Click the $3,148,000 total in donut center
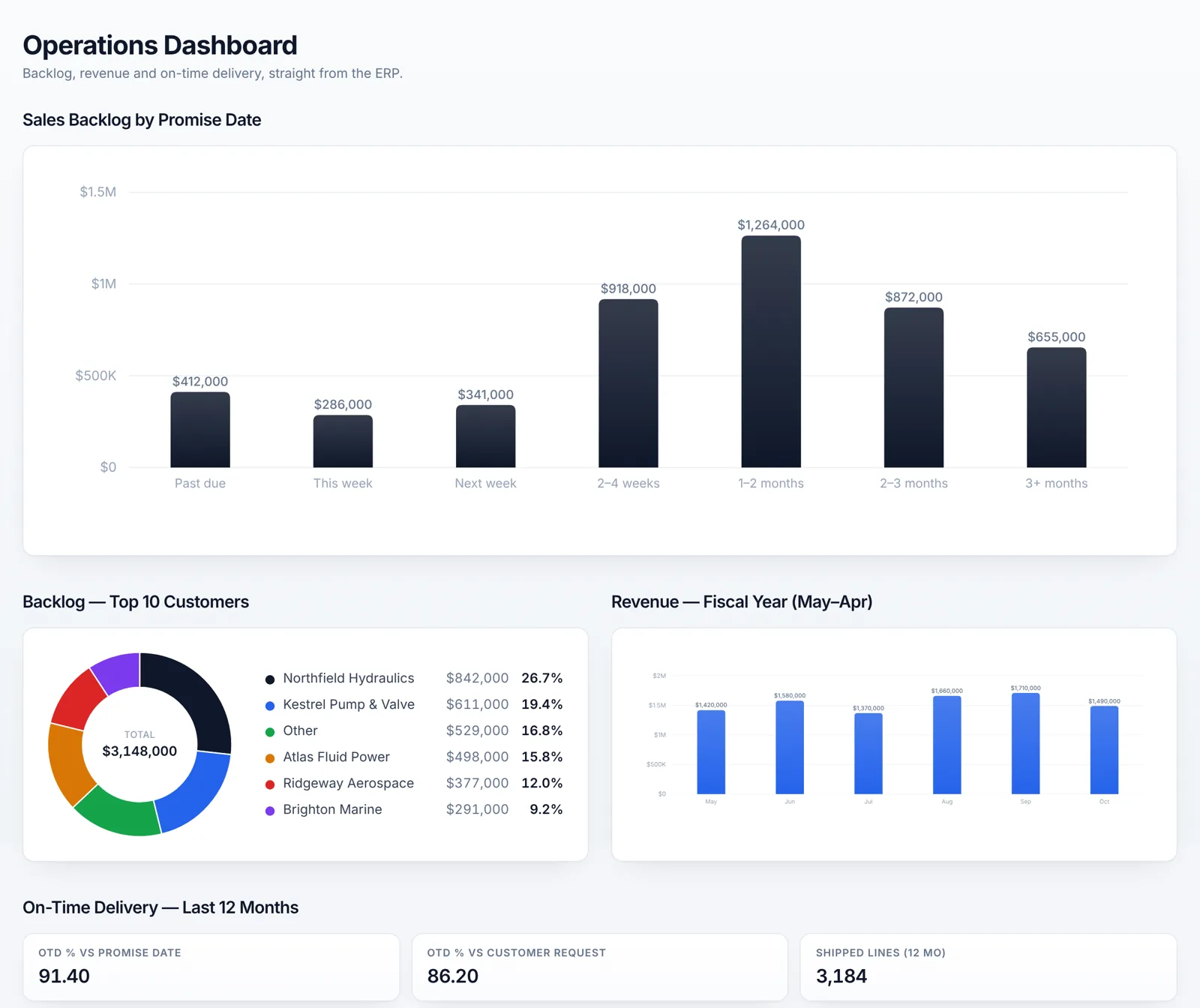This screenshot has height=1008, width=1200. [x=139, y=751]
